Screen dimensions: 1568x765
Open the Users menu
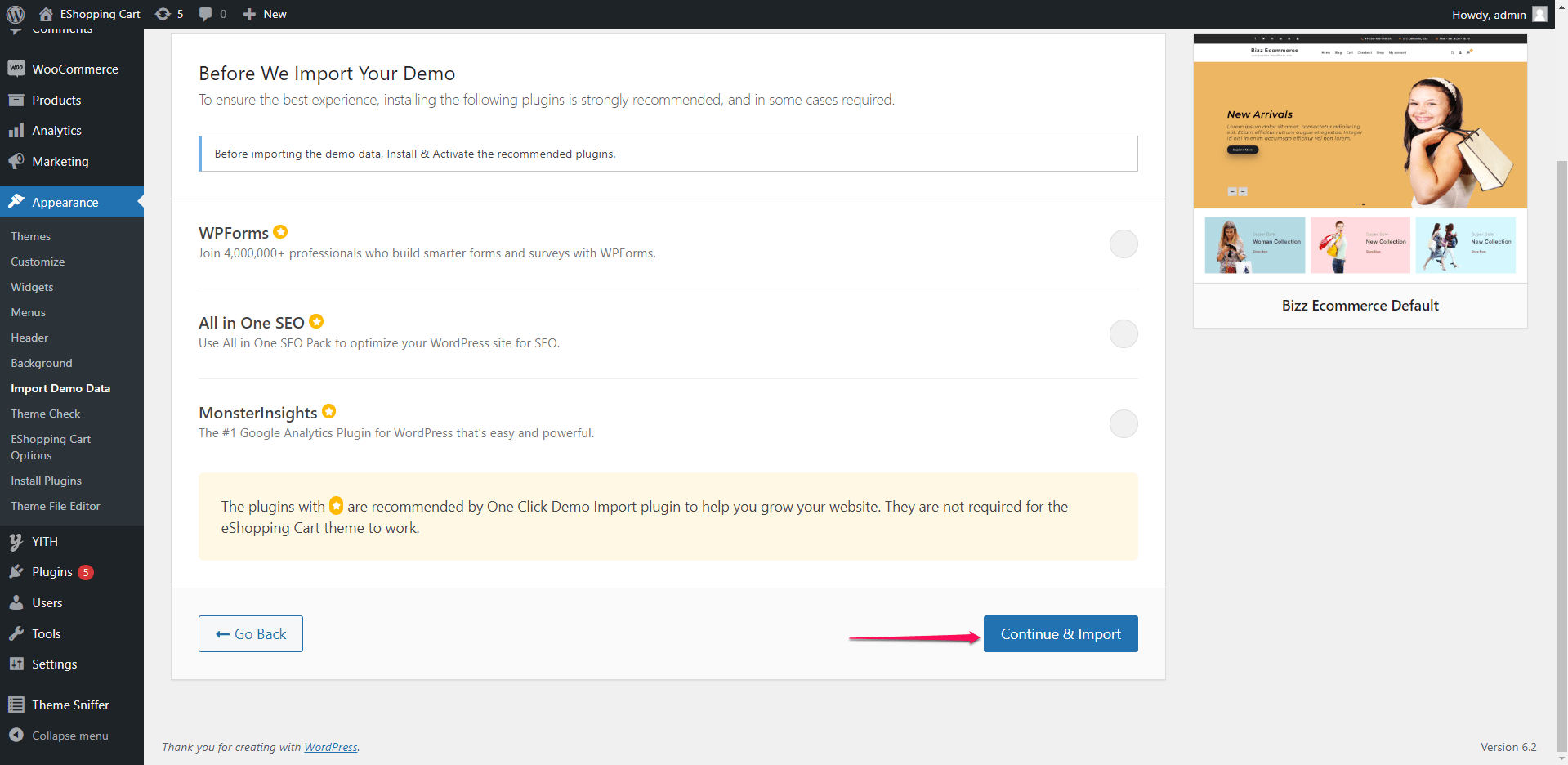[72, 603]
